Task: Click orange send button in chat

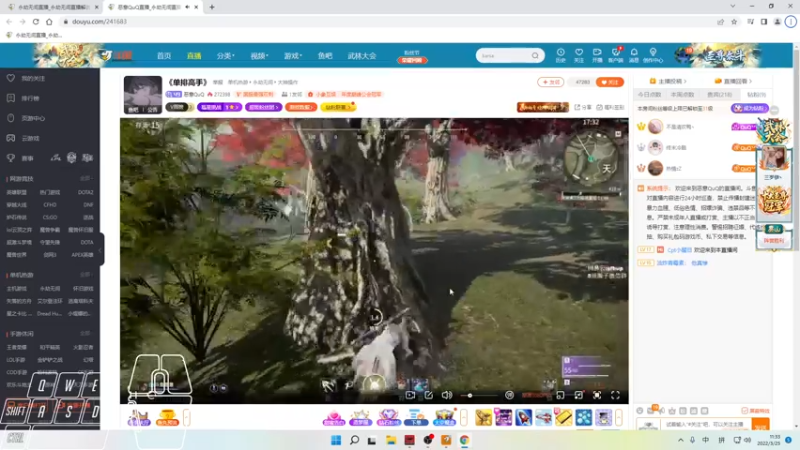Action: [x=760, y=424]
